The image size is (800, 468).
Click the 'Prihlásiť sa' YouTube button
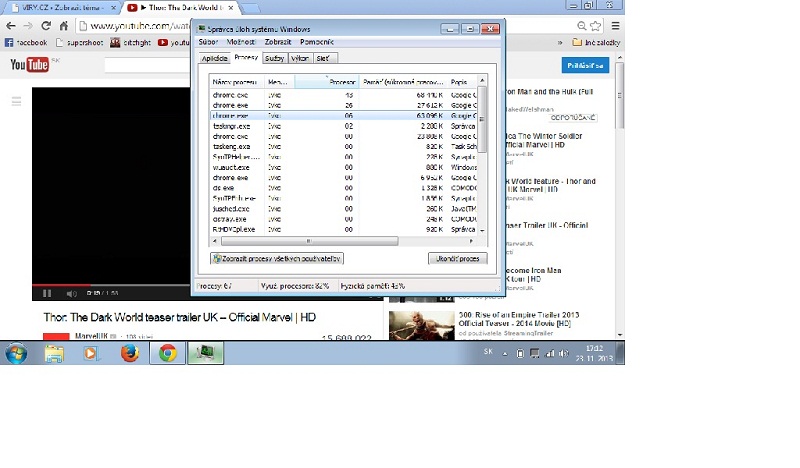pyautogui.click(x=585, y=65)
